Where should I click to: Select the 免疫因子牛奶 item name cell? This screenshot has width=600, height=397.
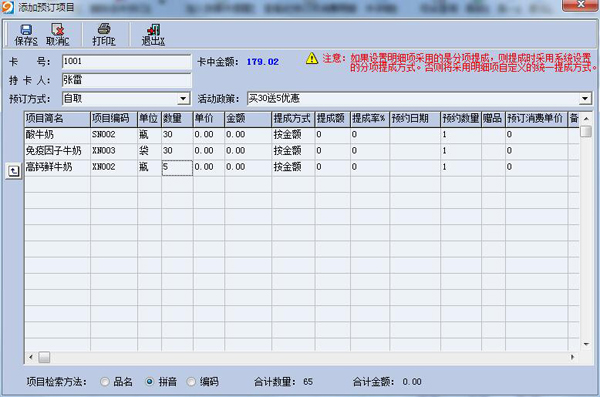tap(57, 151)
